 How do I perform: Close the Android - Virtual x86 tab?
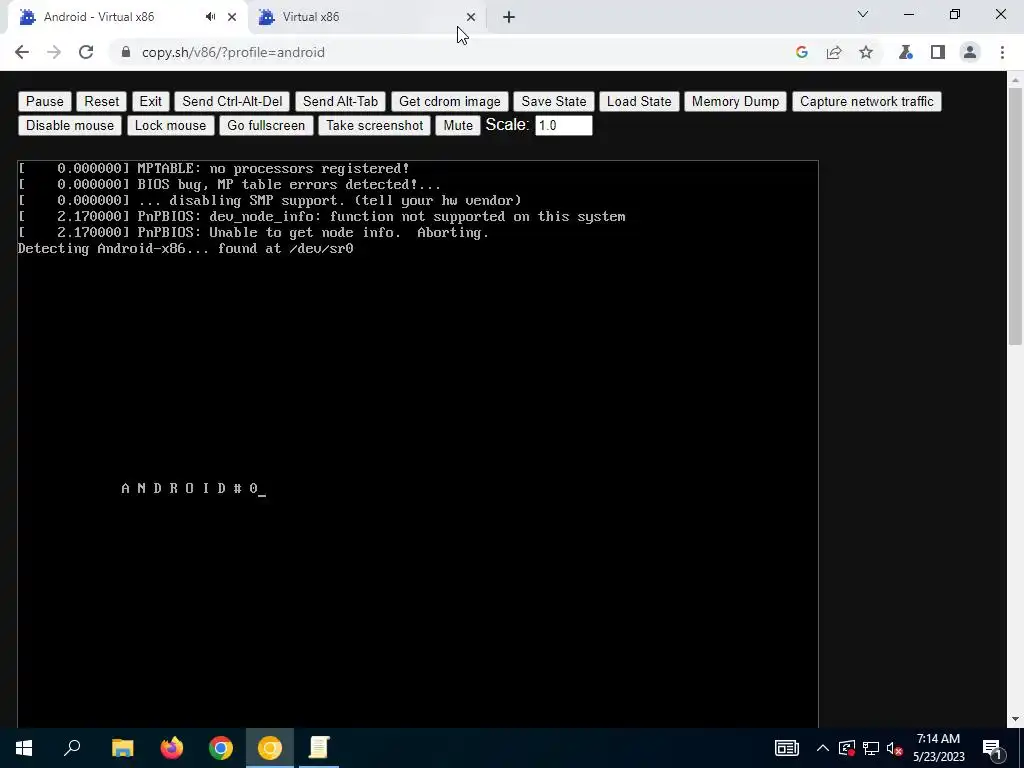232,17
